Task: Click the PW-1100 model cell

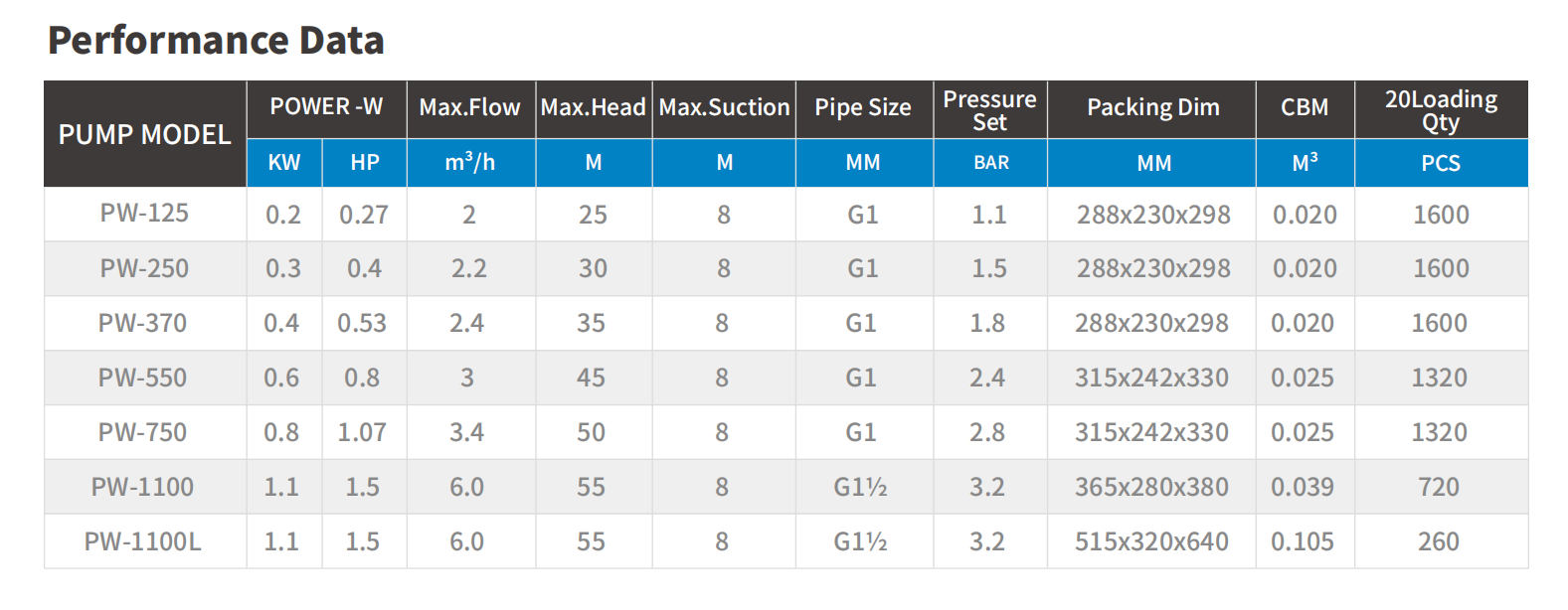Action: coord(142,487)
